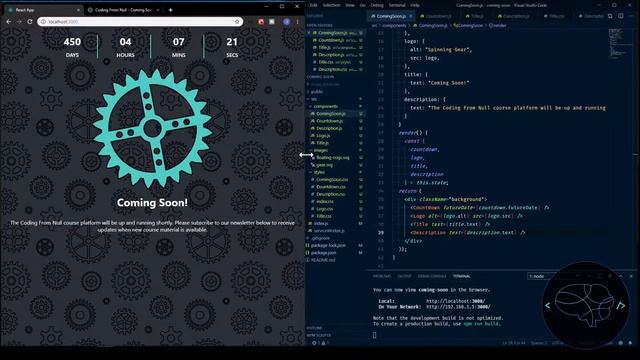
Task: Go back in the Chrome browser
Action: point(9,22)
